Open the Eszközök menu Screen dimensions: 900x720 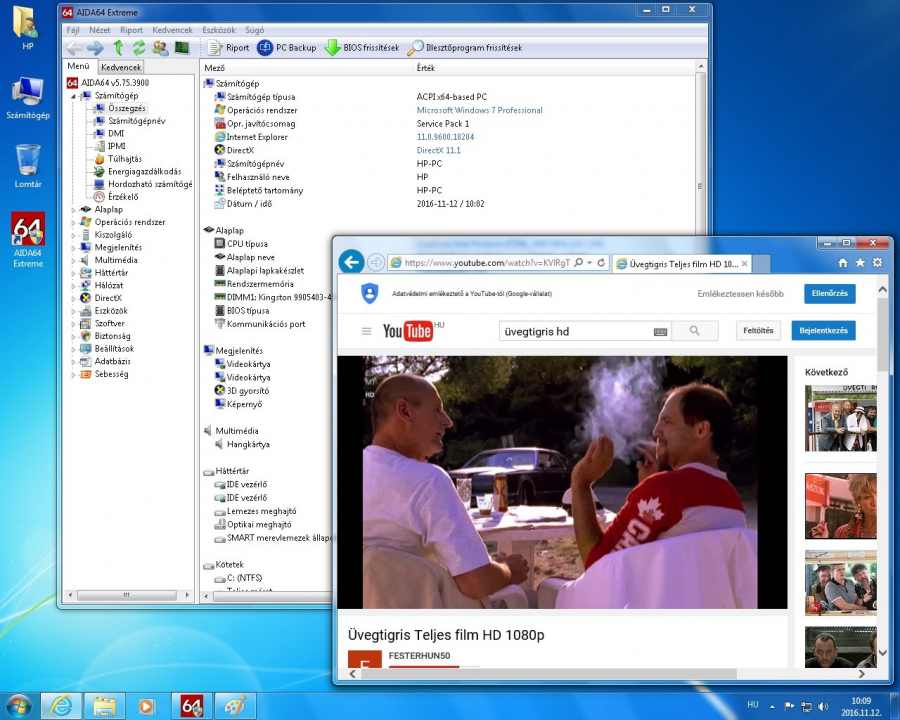point(219,30)
